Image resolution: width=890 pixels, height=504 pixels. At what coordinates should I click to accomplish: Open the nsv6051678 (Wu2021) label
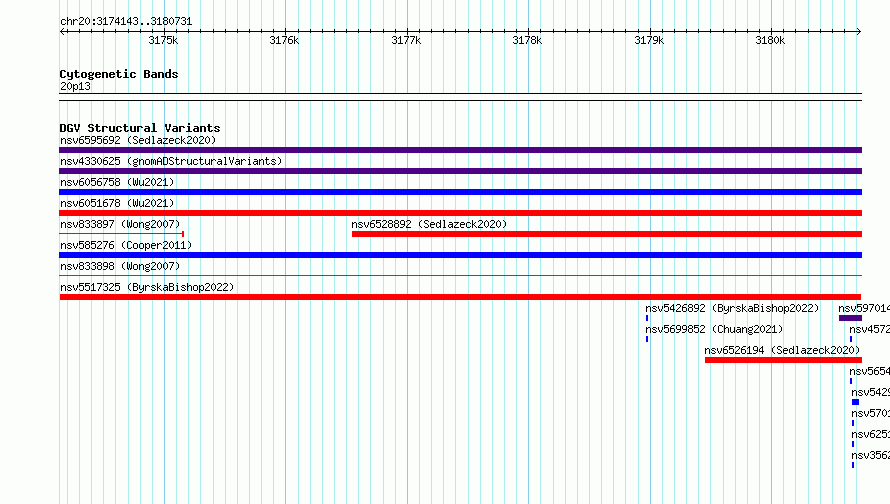pyautogui.click(x=117, y=203)
